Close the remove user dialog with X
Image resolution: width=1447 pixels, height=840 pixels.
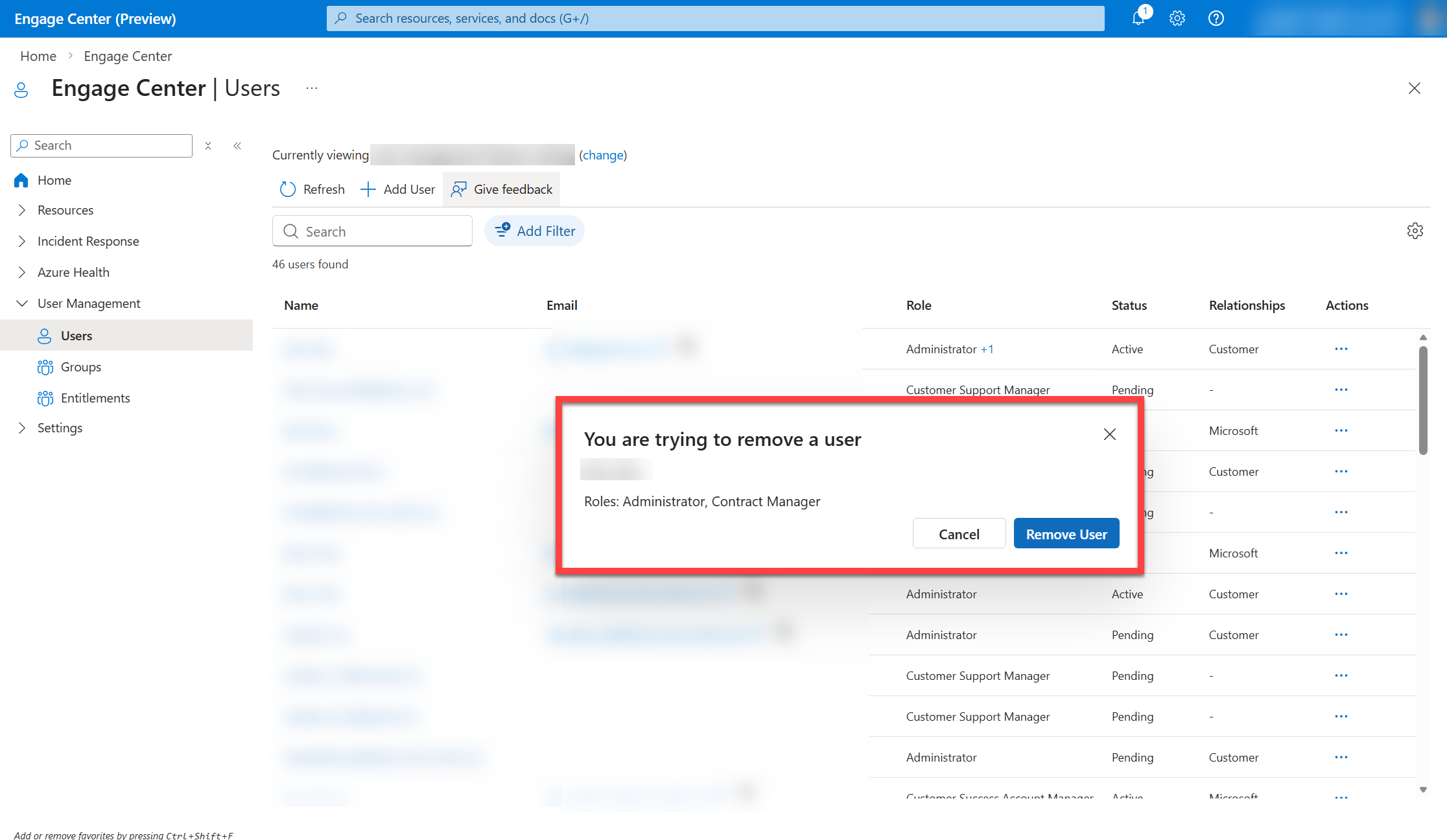pos(1110,434)
